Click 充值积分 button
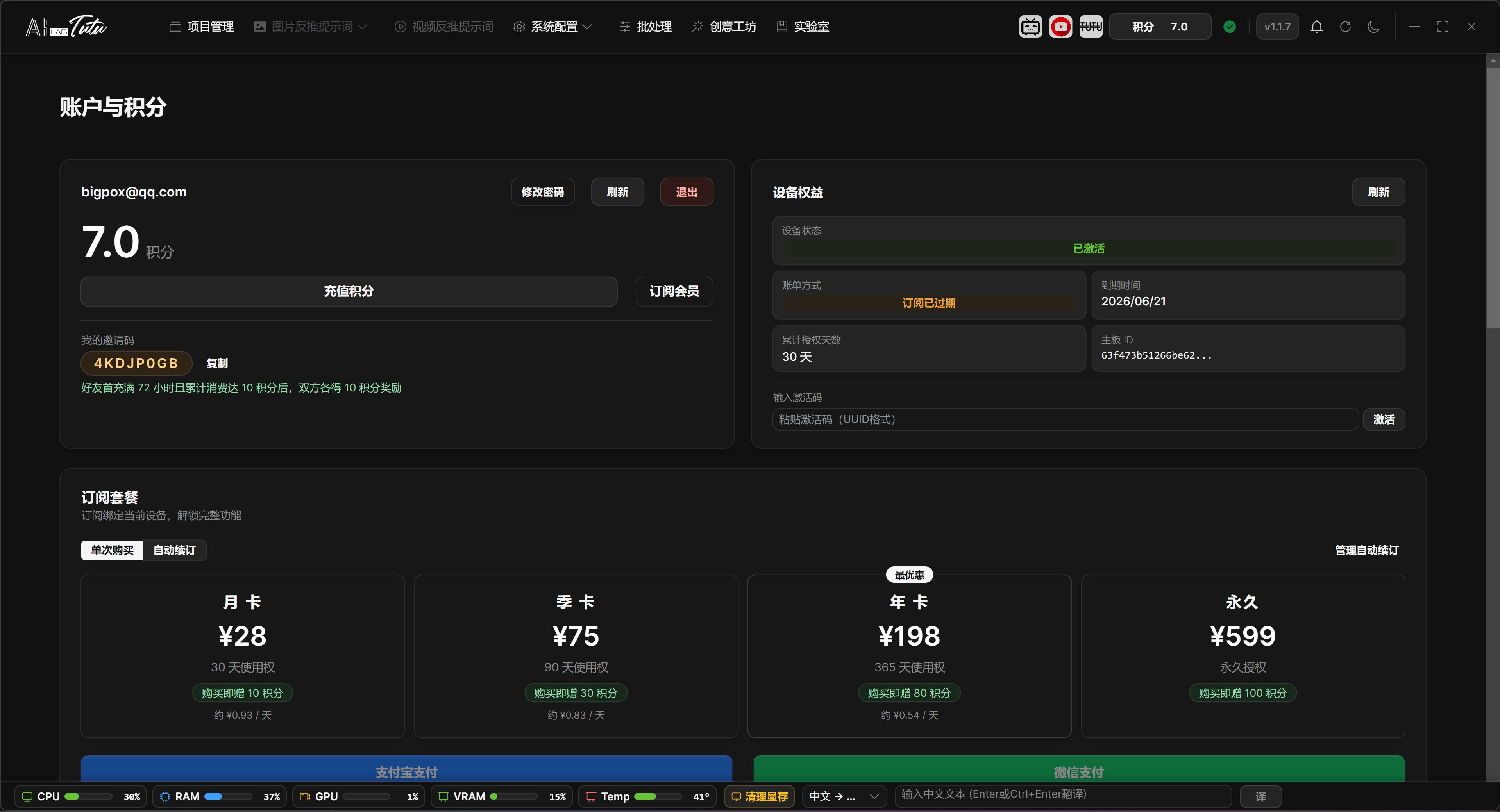The height and width of the screenshot is (812, 1500). coord(349,291)
